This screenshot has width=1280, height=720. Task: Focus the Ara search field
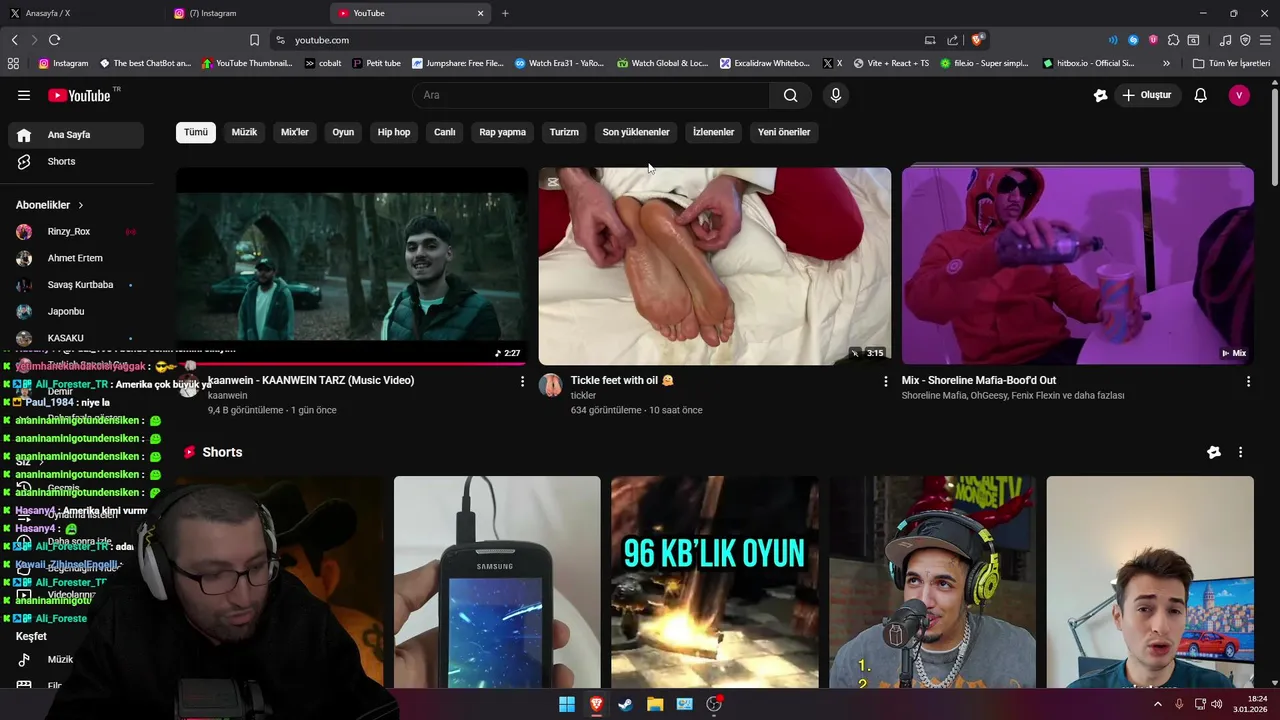click(x=591, y=95)
